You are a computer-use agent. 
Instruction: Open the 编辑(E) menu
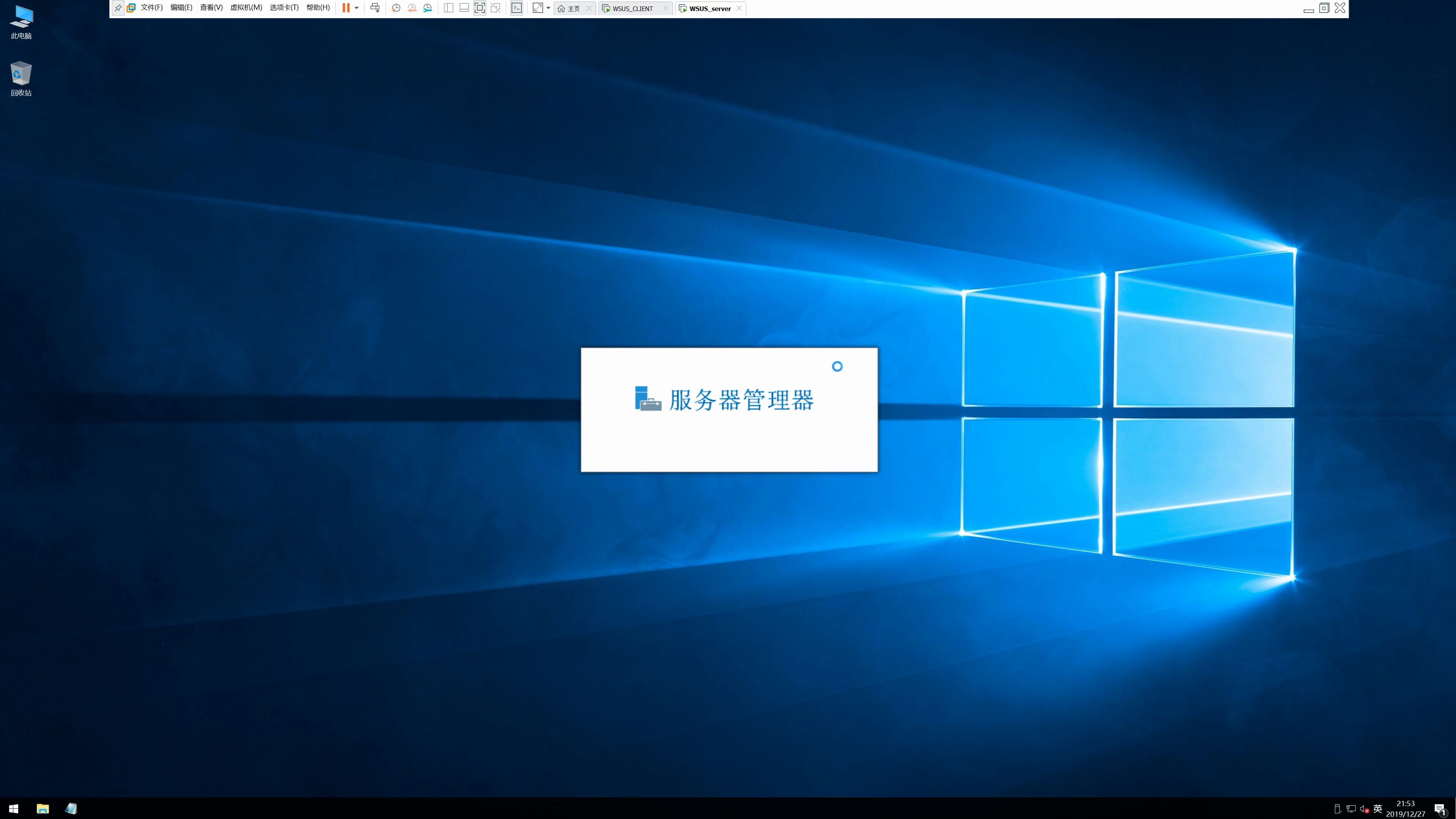click(x=182, y=8)
